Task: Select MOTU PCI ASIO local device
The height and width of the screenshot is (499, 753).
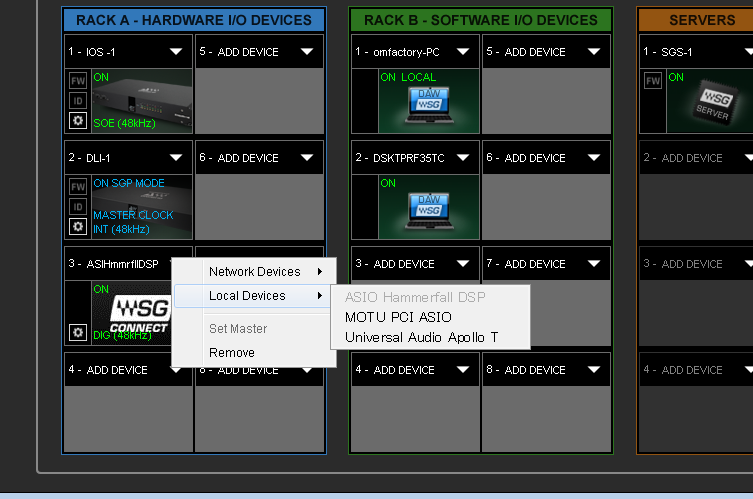Action: [398, 317]
